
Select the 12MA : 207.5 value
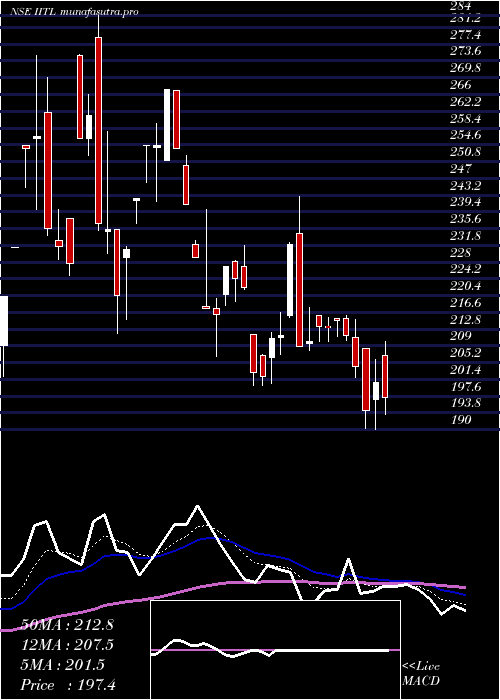point(67,645)
